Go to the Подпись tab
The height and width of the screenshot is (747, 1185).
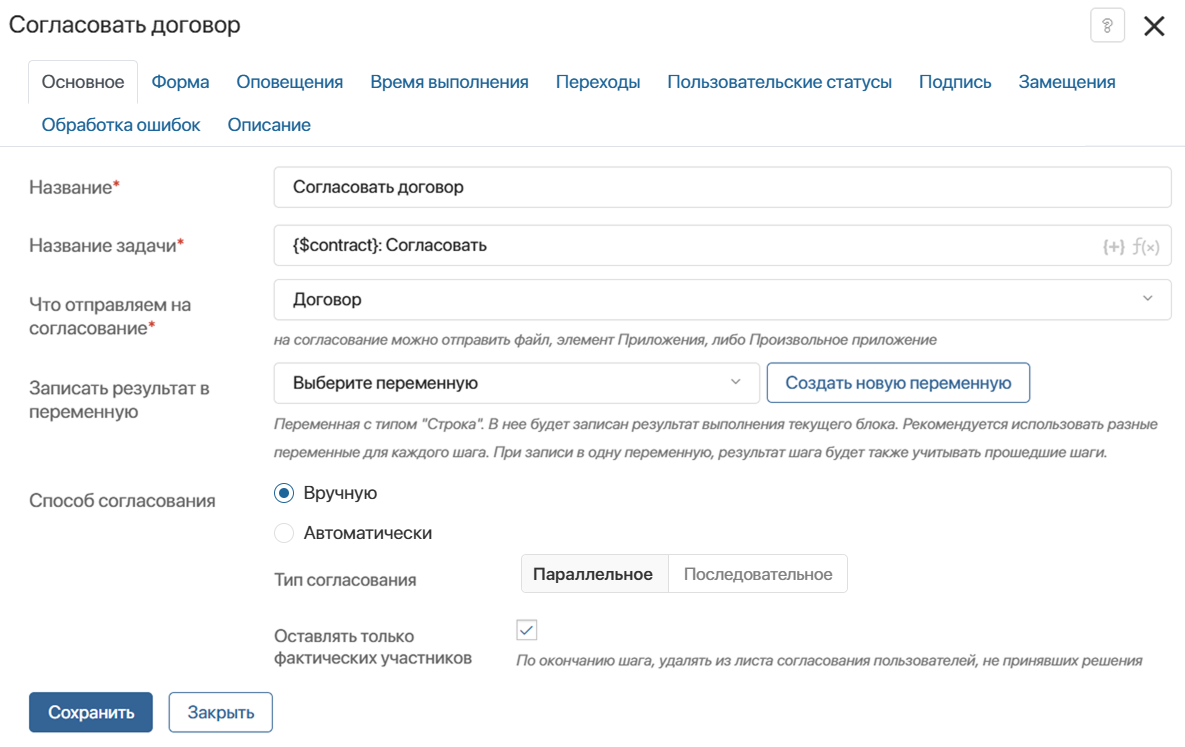955,82
